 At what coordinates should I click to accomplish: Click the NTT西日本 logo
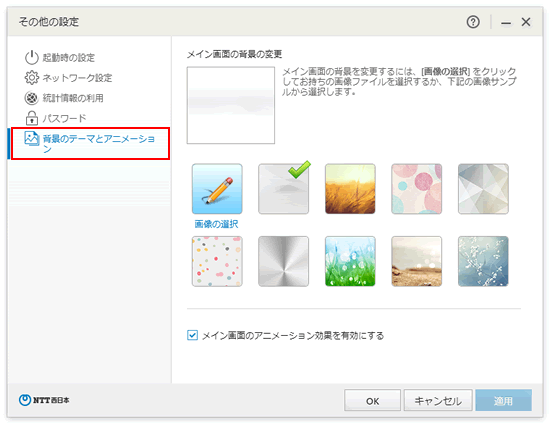pos(44,400)
